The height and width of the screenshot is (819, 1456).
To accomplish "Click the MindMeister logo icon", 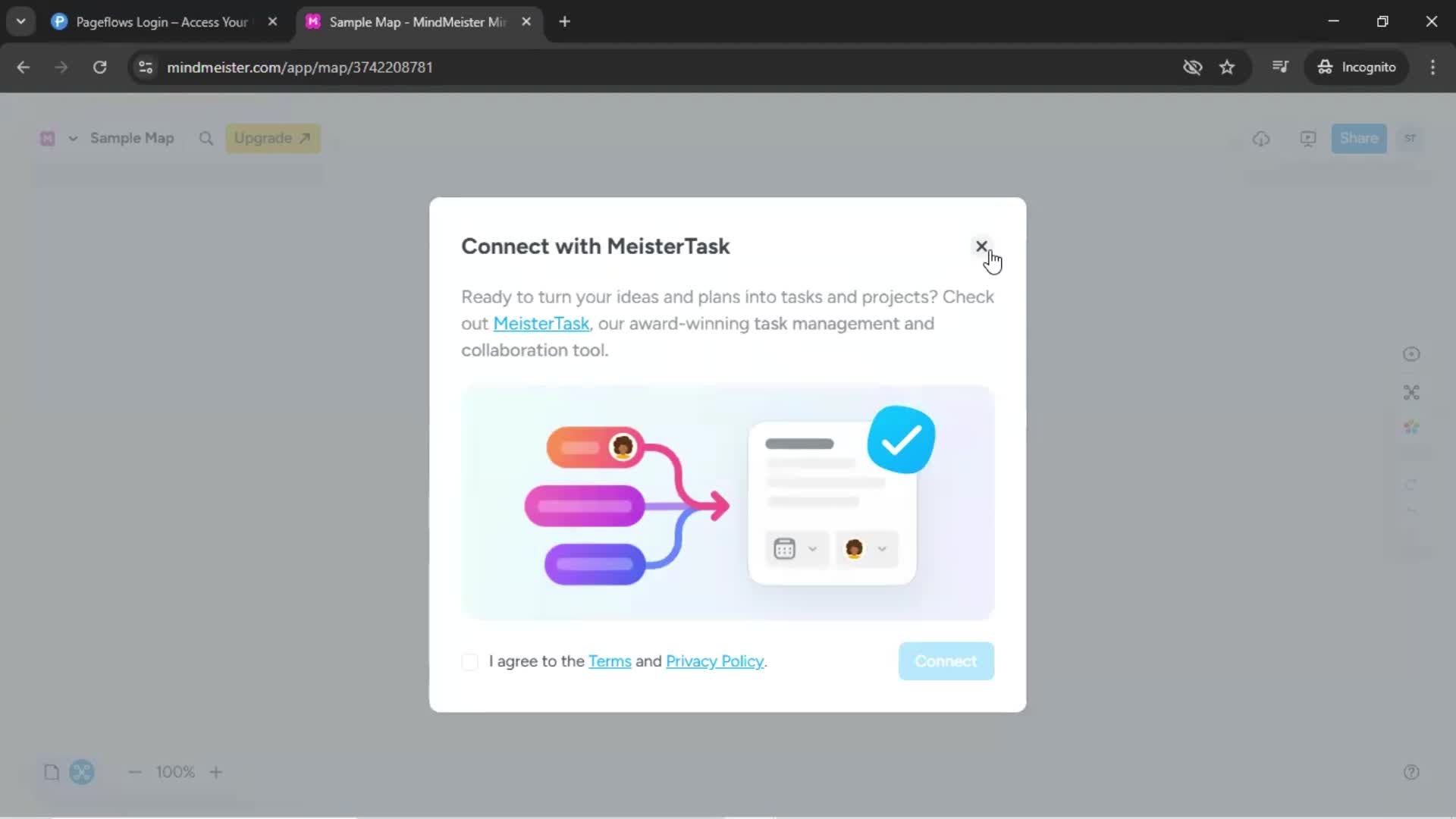I will tap(48, 138).
